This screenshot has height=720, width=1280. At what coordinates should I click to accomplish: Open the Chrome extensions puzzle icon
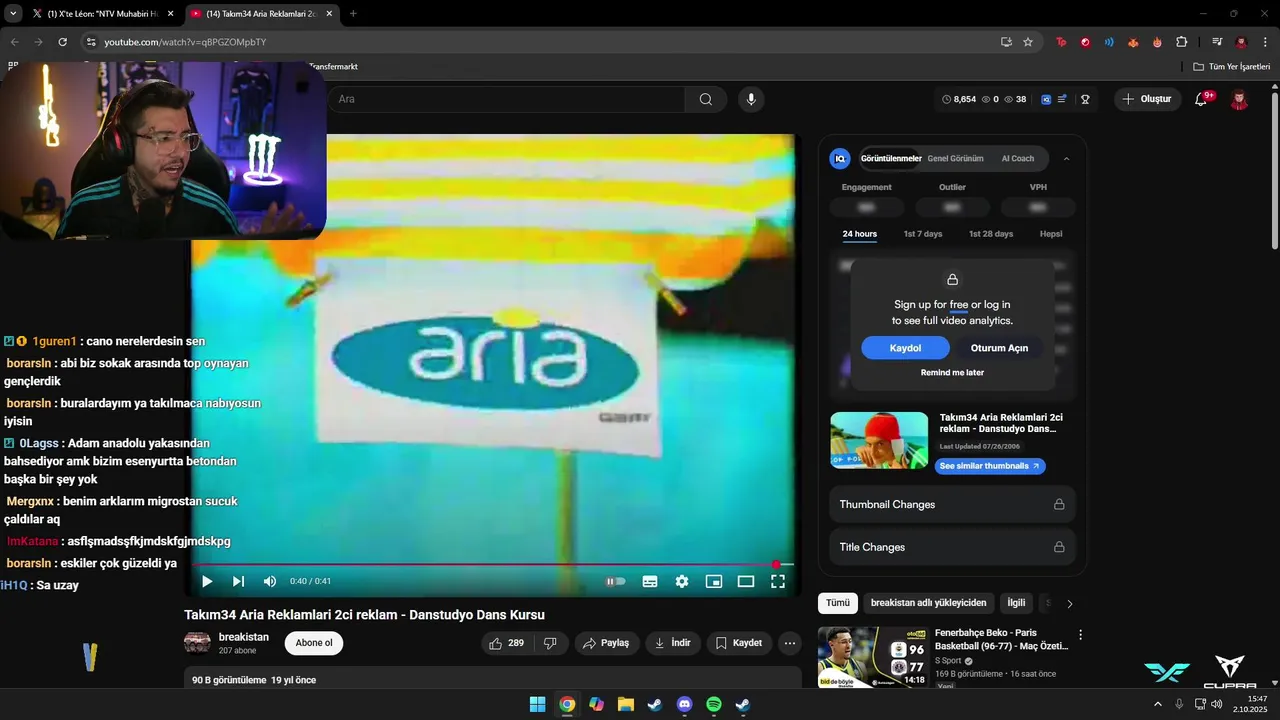[x=1182, y=42]
